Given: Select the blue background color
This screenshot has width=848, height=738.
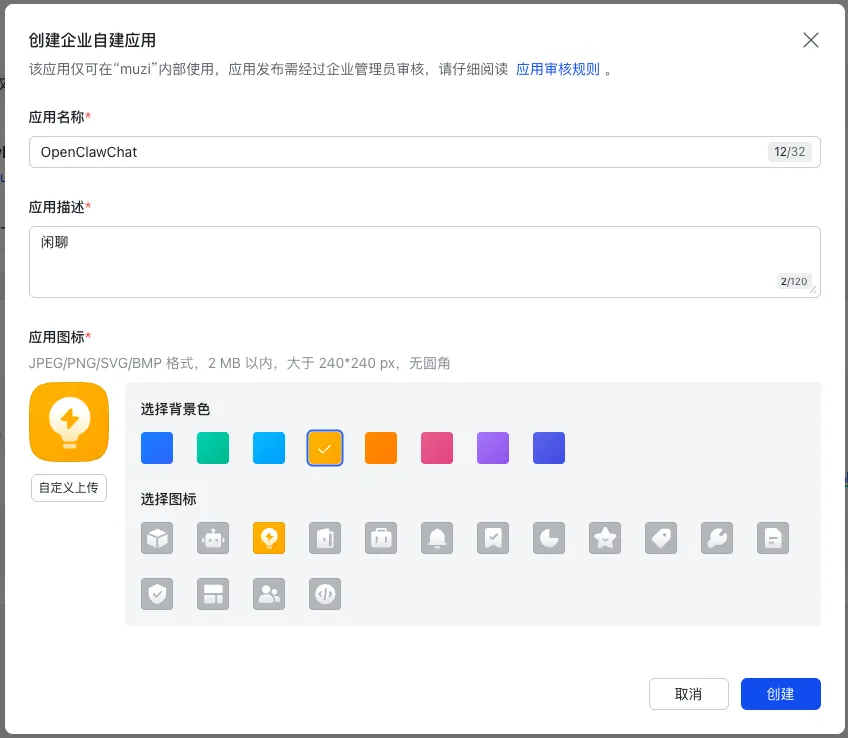Looking at the screenshot, I should coord(157,448).
